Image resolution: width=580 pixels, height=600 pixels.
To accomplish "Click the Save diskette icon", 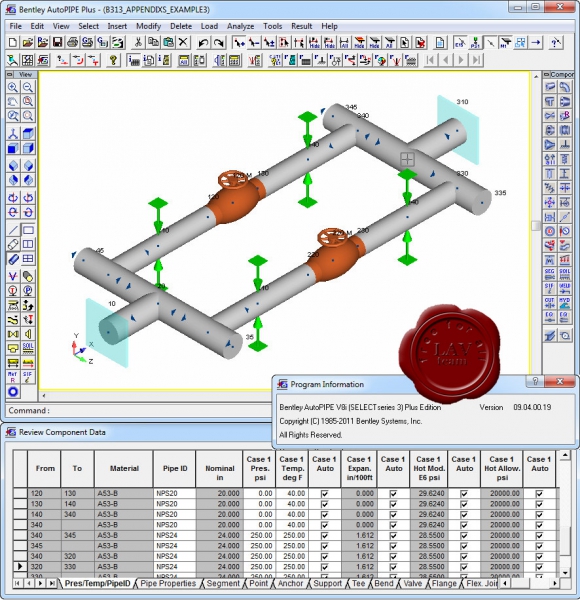I will tap(57, 42).
